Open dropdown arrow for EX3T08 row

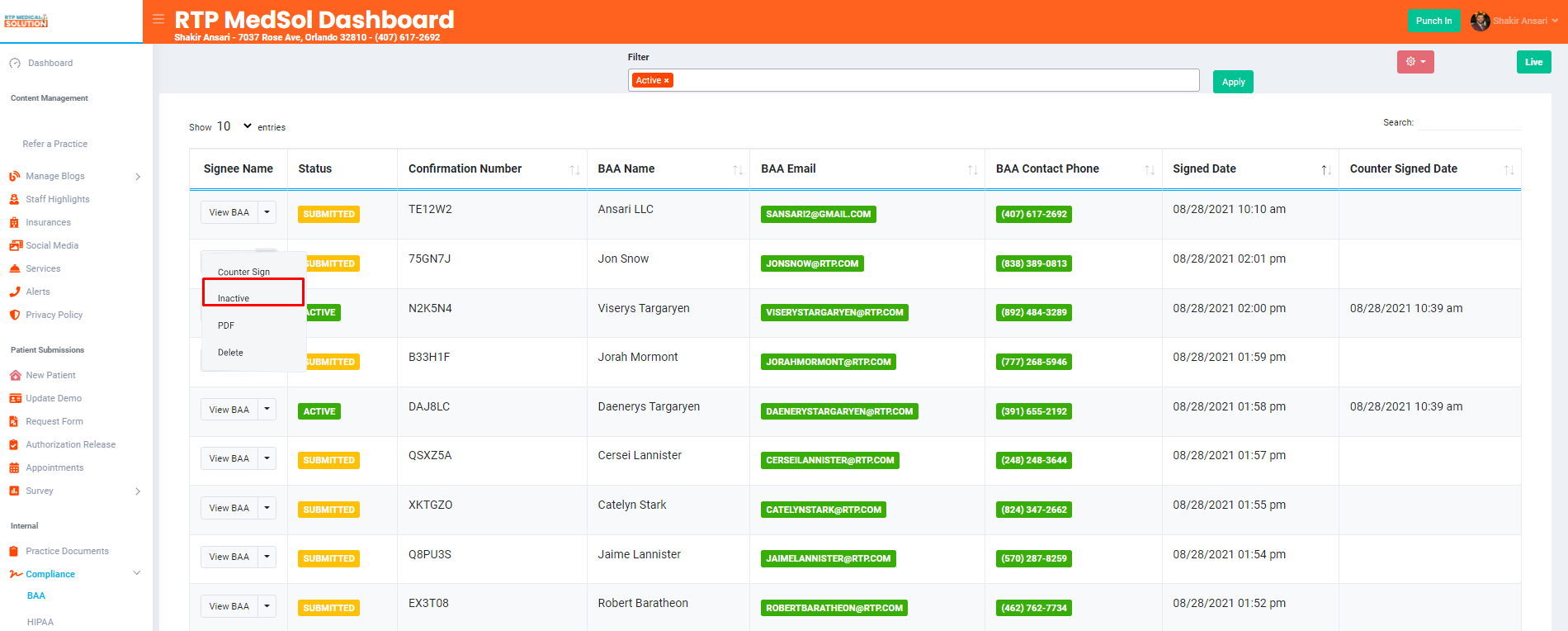(267, 606)
